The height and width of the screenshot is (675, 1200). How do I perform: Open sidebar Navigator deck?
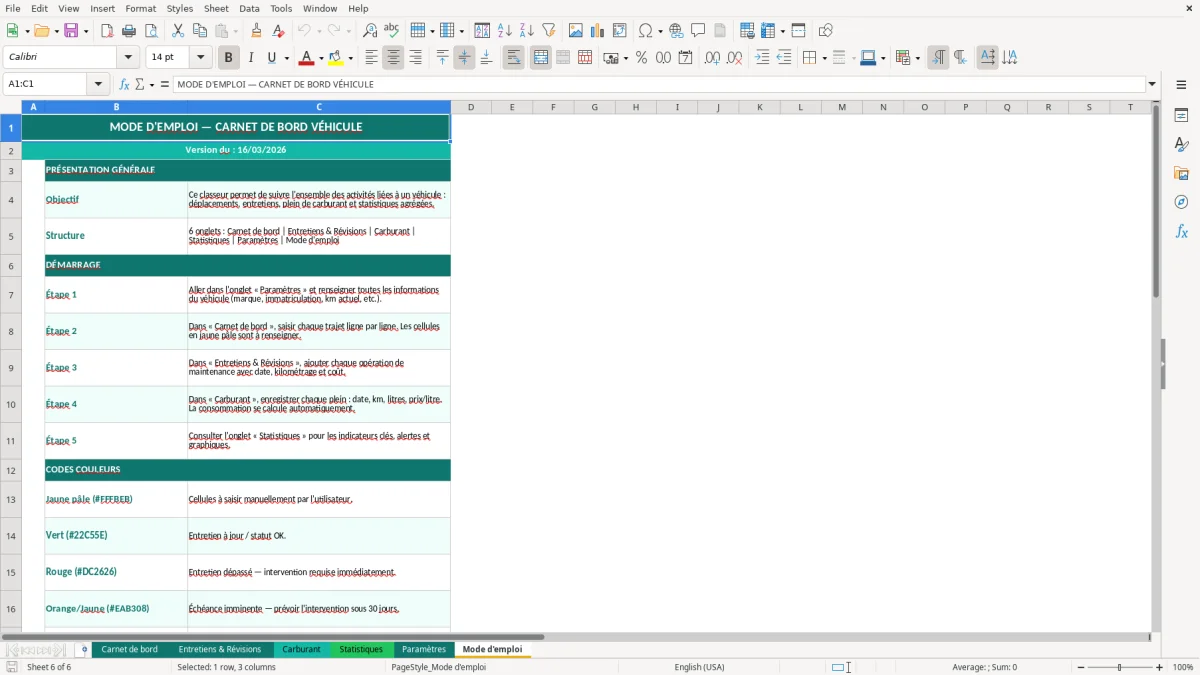pyautogui.click(x=1181, y=202)
